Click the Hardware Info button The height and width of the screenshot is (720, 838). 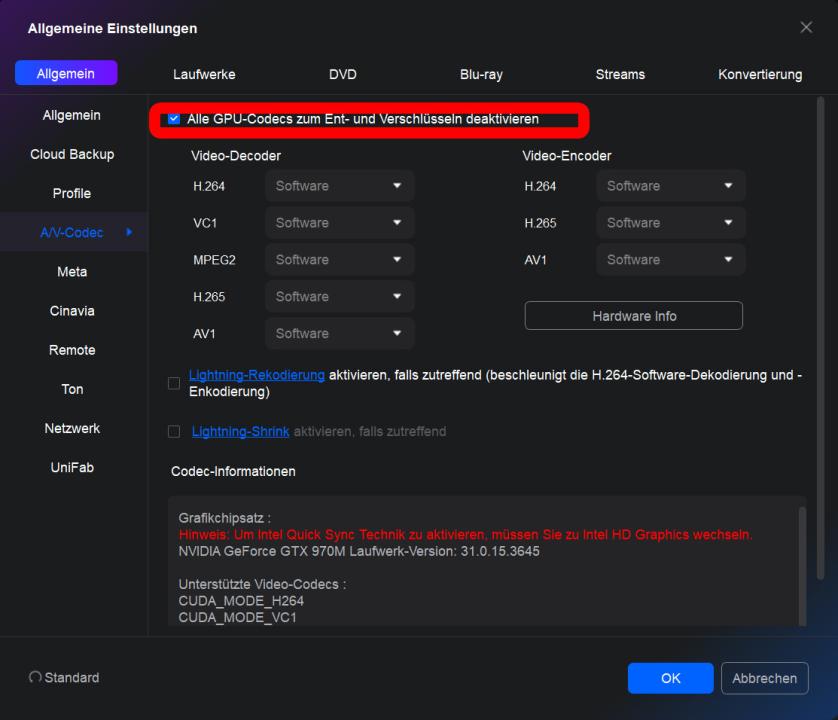633,316
